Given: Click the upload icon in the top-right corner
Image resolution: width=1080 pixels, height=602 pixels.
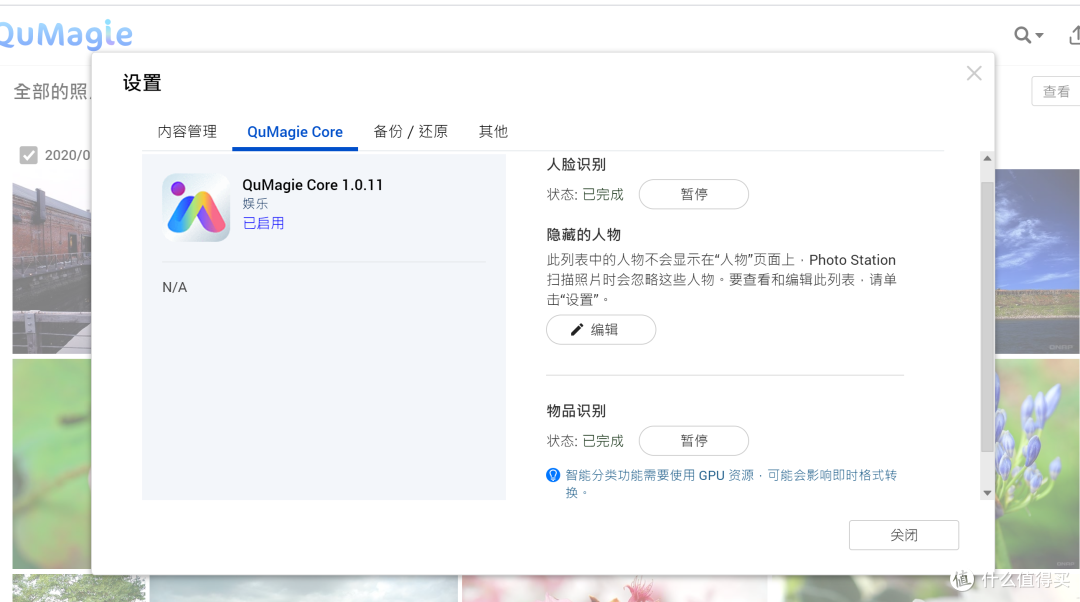Looking at the screenshot, I should coord(1074,34).
